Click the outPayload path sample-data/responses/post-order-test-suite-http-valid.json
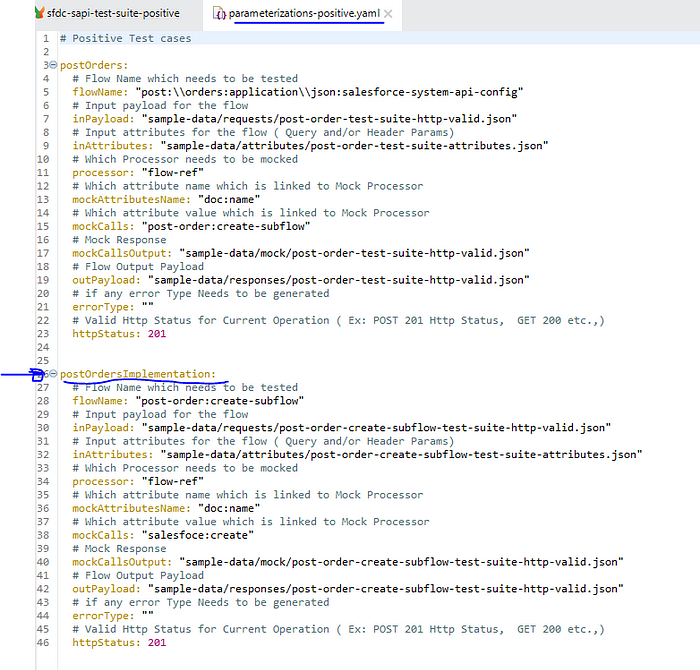Image resolution: width=700 pixels, height=670 pixels. (x=338, y=280)
